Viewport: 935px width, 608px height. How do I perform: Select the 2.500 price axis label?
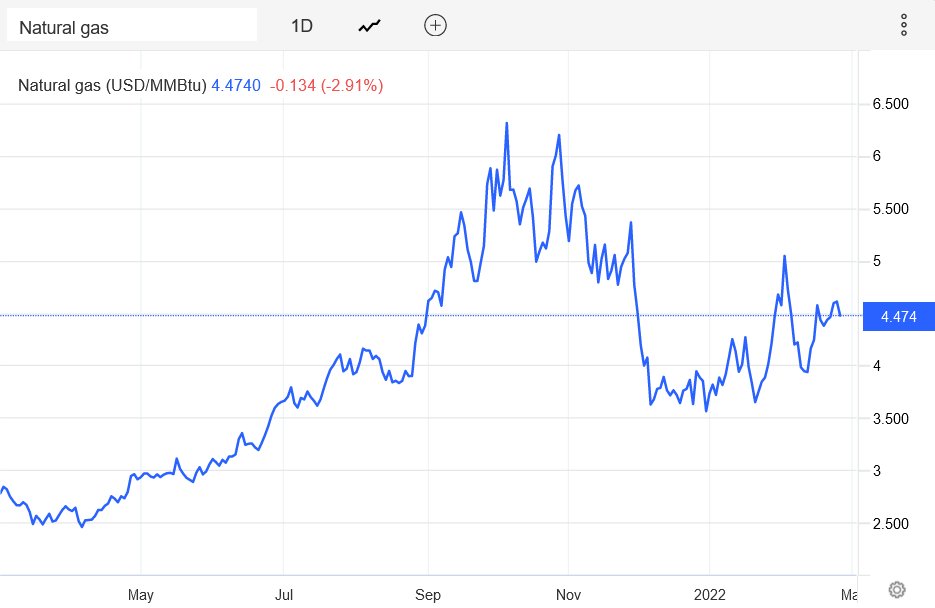tap(890, 523)
